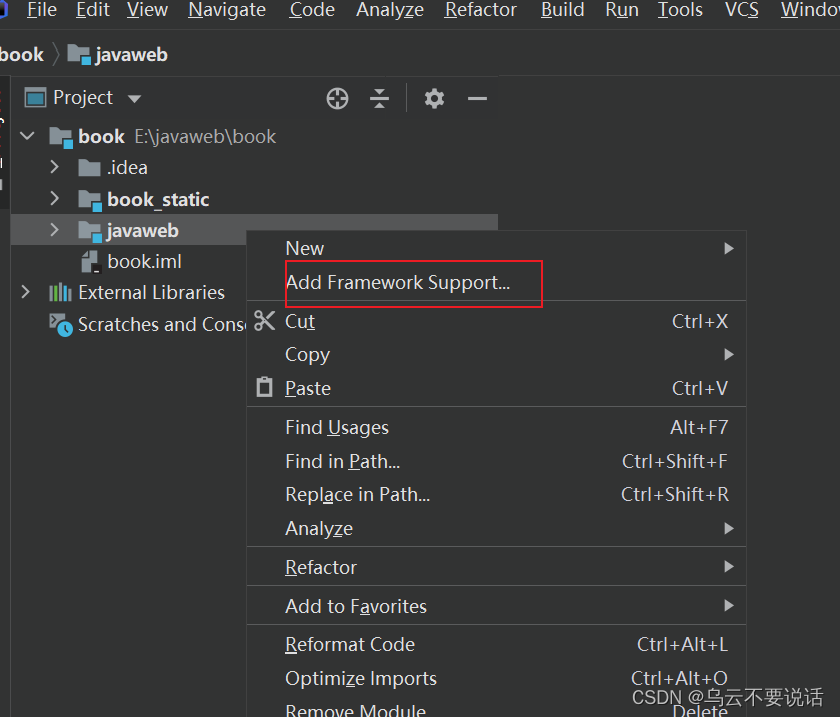Click the External Libraries bar-chart icon
Screen dimensions: 840x717
60,293
